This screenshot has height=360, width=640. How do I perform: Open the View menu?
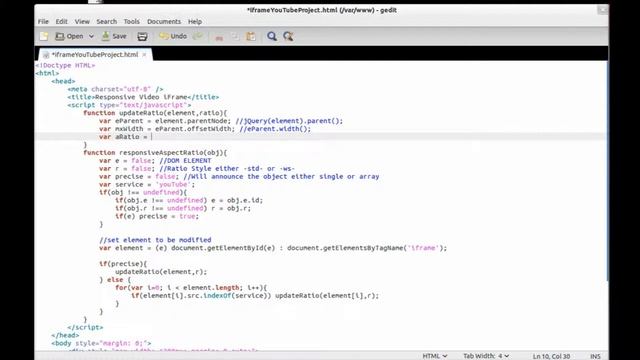[82, 22]
